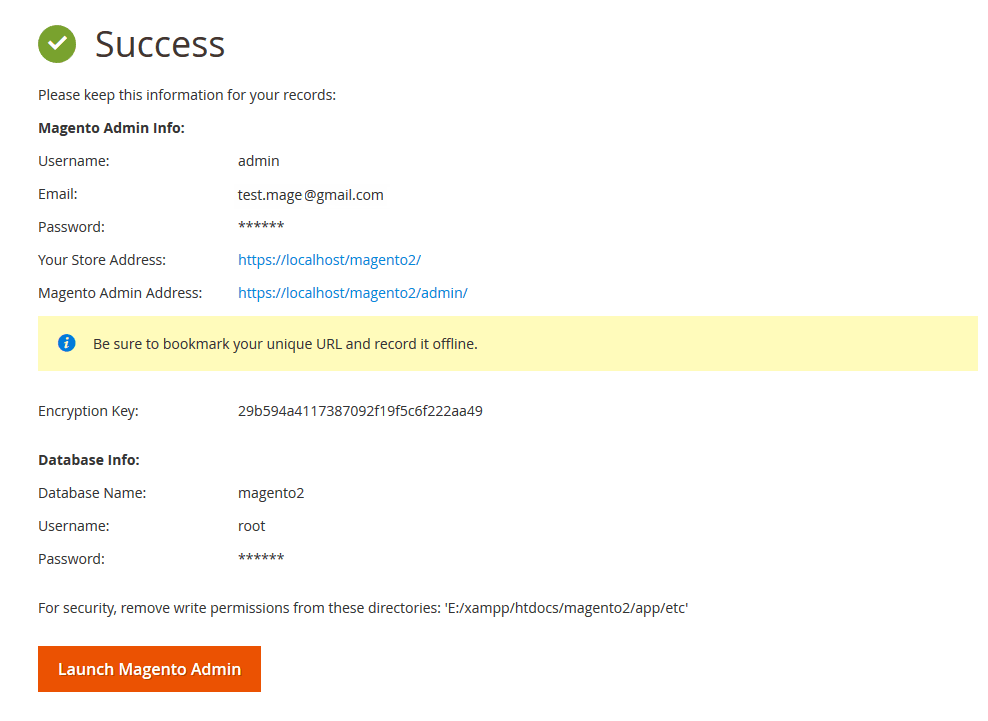
Task: Click the blue info icon in yellow notice
Action: tap(67, 343)
